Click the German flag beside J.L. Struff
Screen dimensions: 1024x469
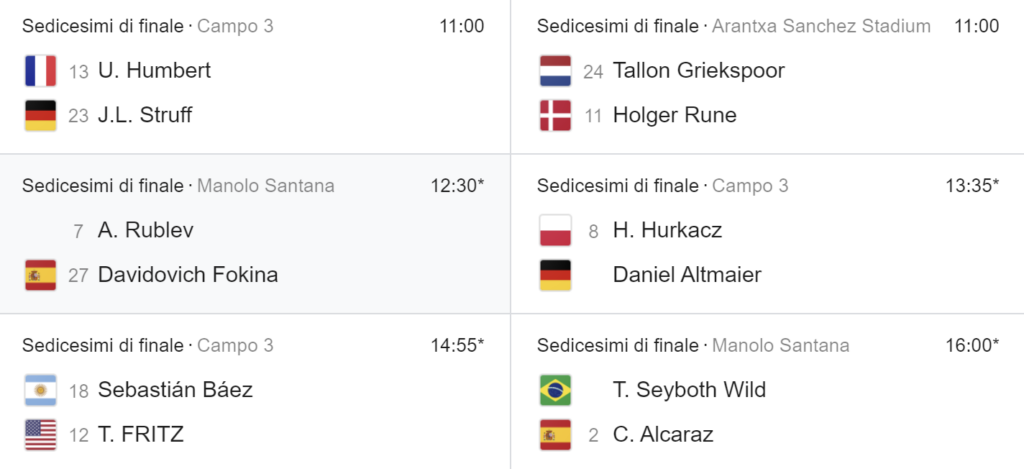pyautogui.click(x=40, y=116)
